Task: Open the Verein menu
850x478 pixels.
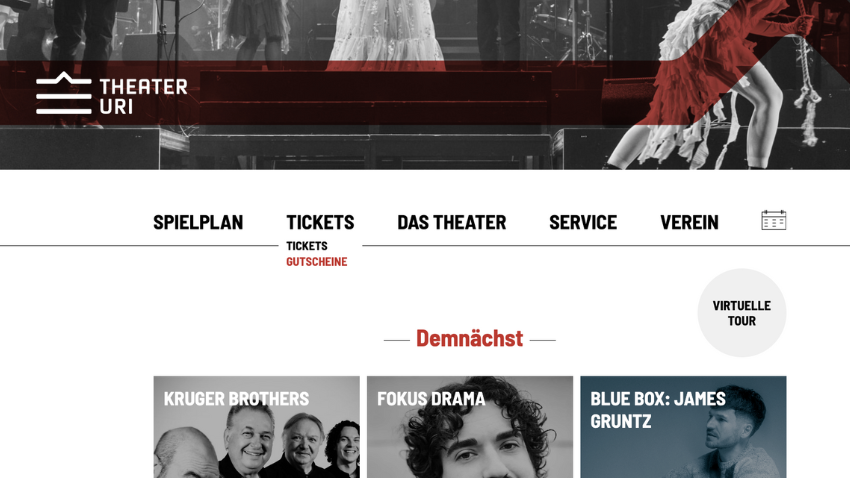Action: tap(689, 222)
